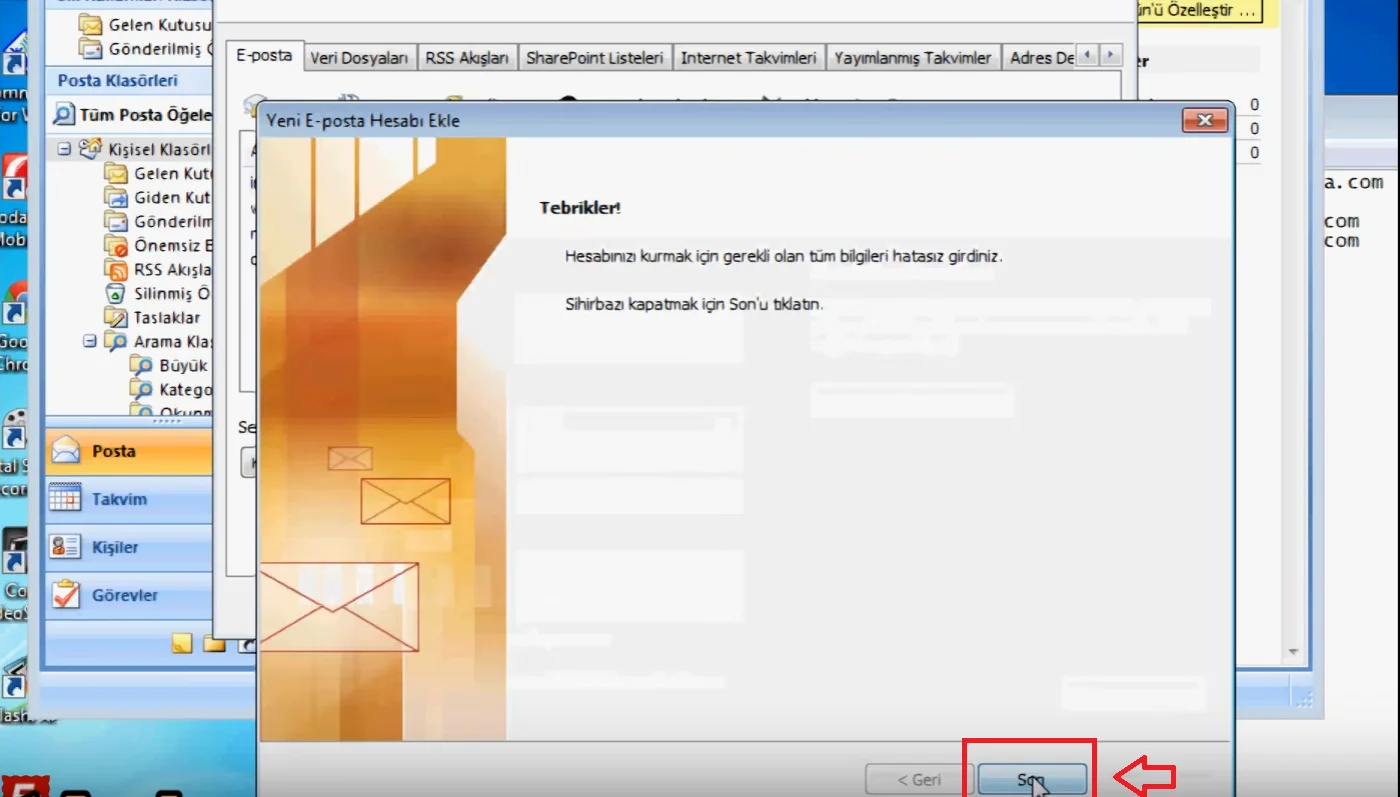Click the Posta envelope icon
Image resolution: width=1400 pixels, height=797 pixels.
[x=66, y=451]
